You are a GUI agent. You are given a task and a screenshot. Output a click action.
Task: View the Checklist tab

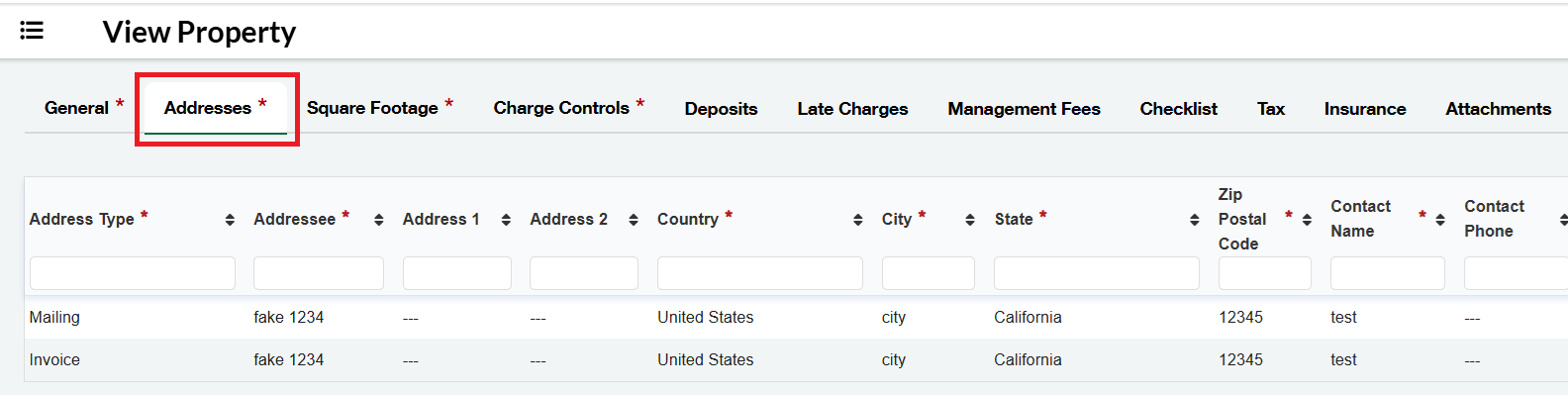pyautogui.click(x=1178, y=109)
